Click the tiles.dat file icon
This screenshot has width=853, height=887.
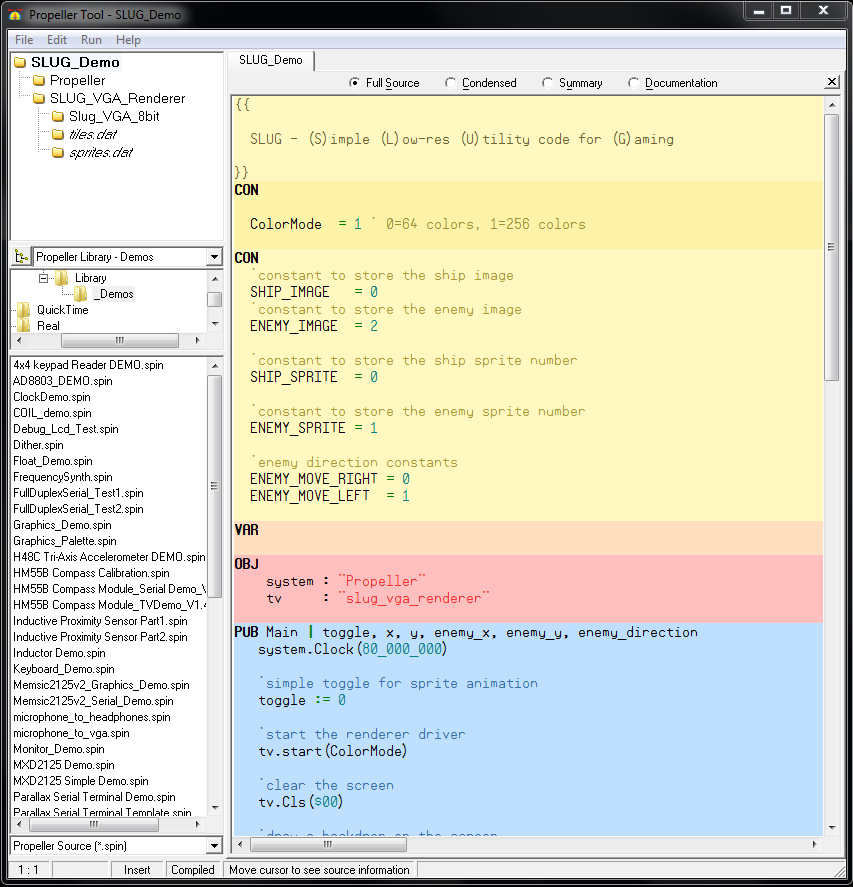point(58,134)
